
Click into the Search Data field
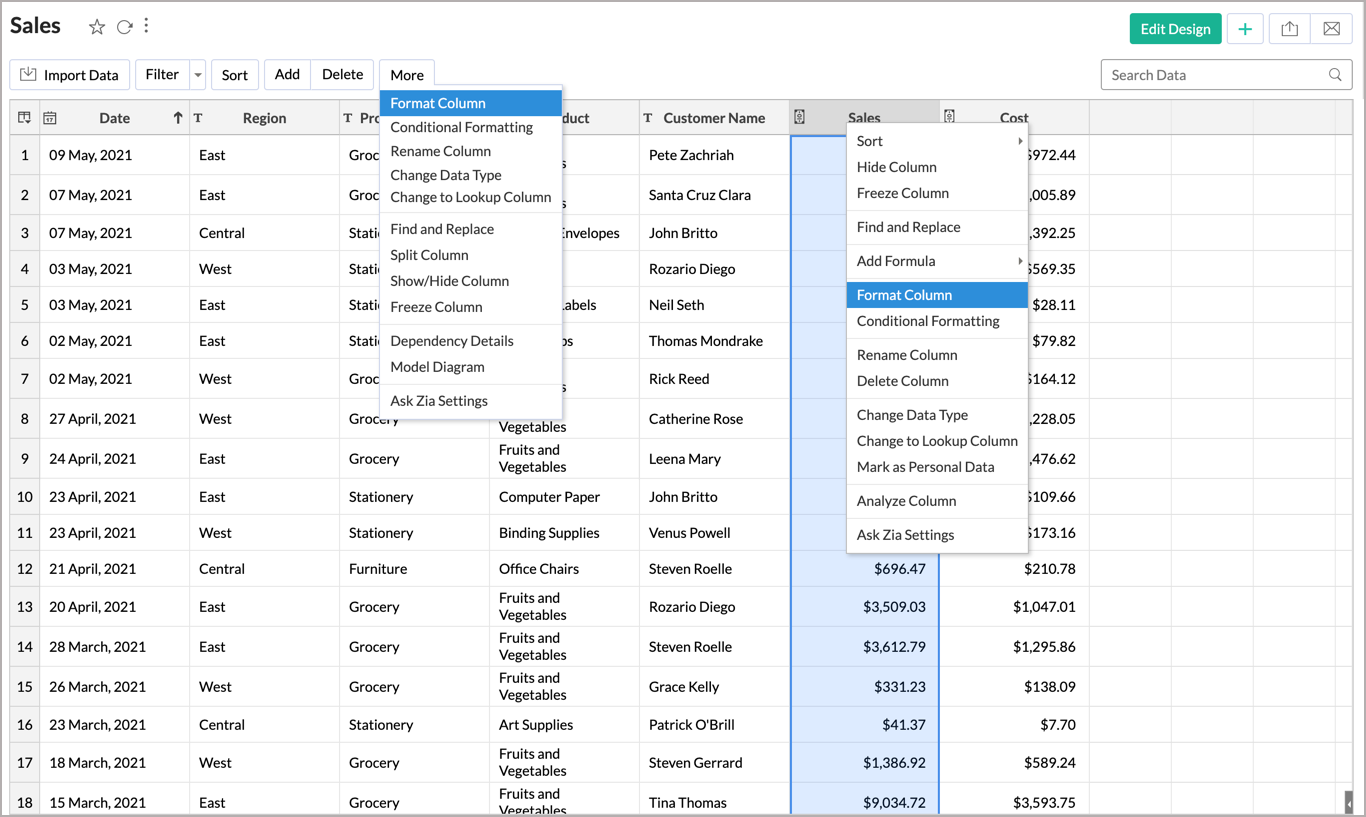tap(1210, 75)
